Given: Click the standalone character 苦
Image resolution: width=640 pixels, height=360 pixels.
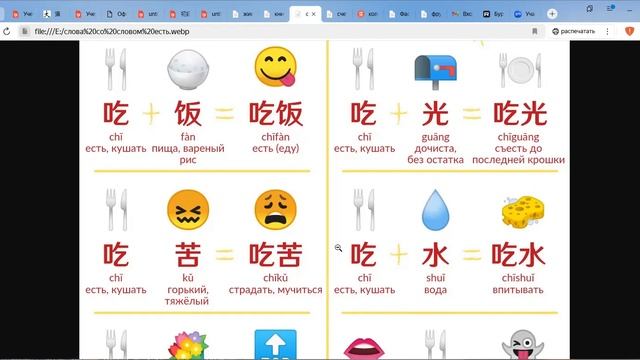Looking at the screenshot, I should 188,255.
